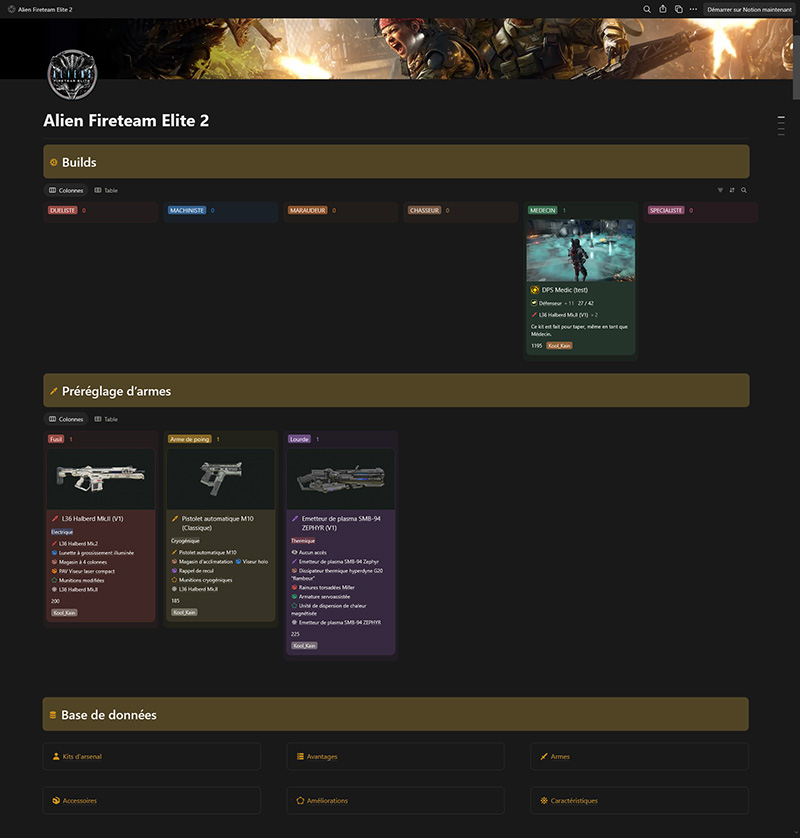Click the share icon in top bar
The height and width of the screenshot is (838, 800).
(663, 9)
